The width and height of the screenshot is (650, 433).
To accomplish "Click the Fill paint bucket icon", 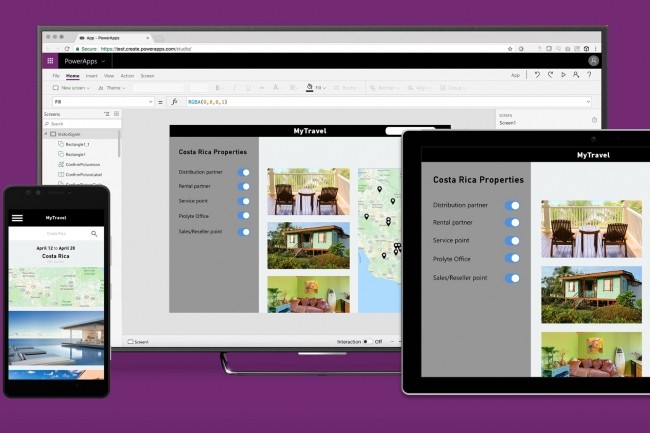I will pos(309,87).
